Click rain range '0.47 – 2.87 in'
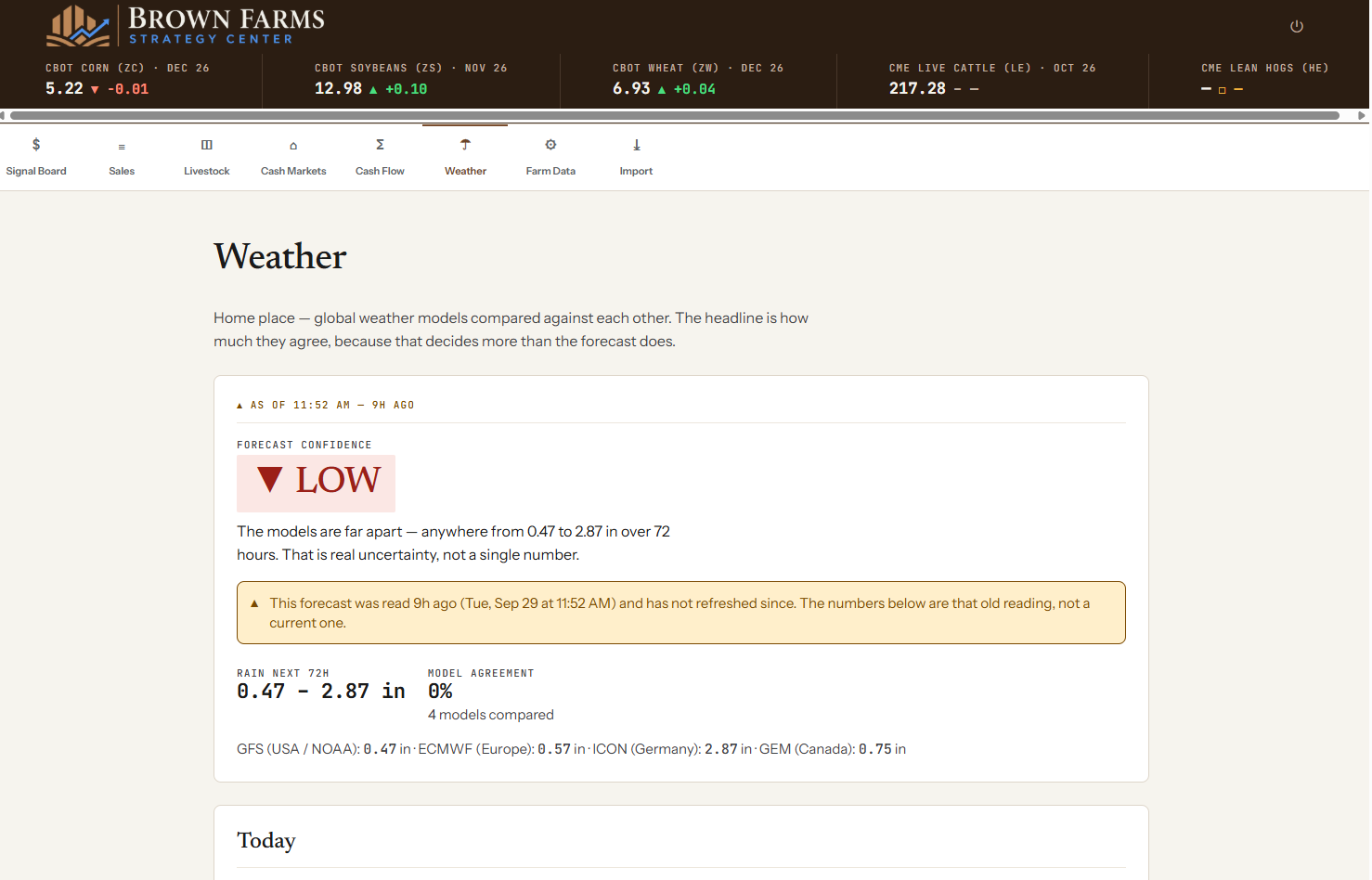The image size is (1372, 880). point(320,692)
